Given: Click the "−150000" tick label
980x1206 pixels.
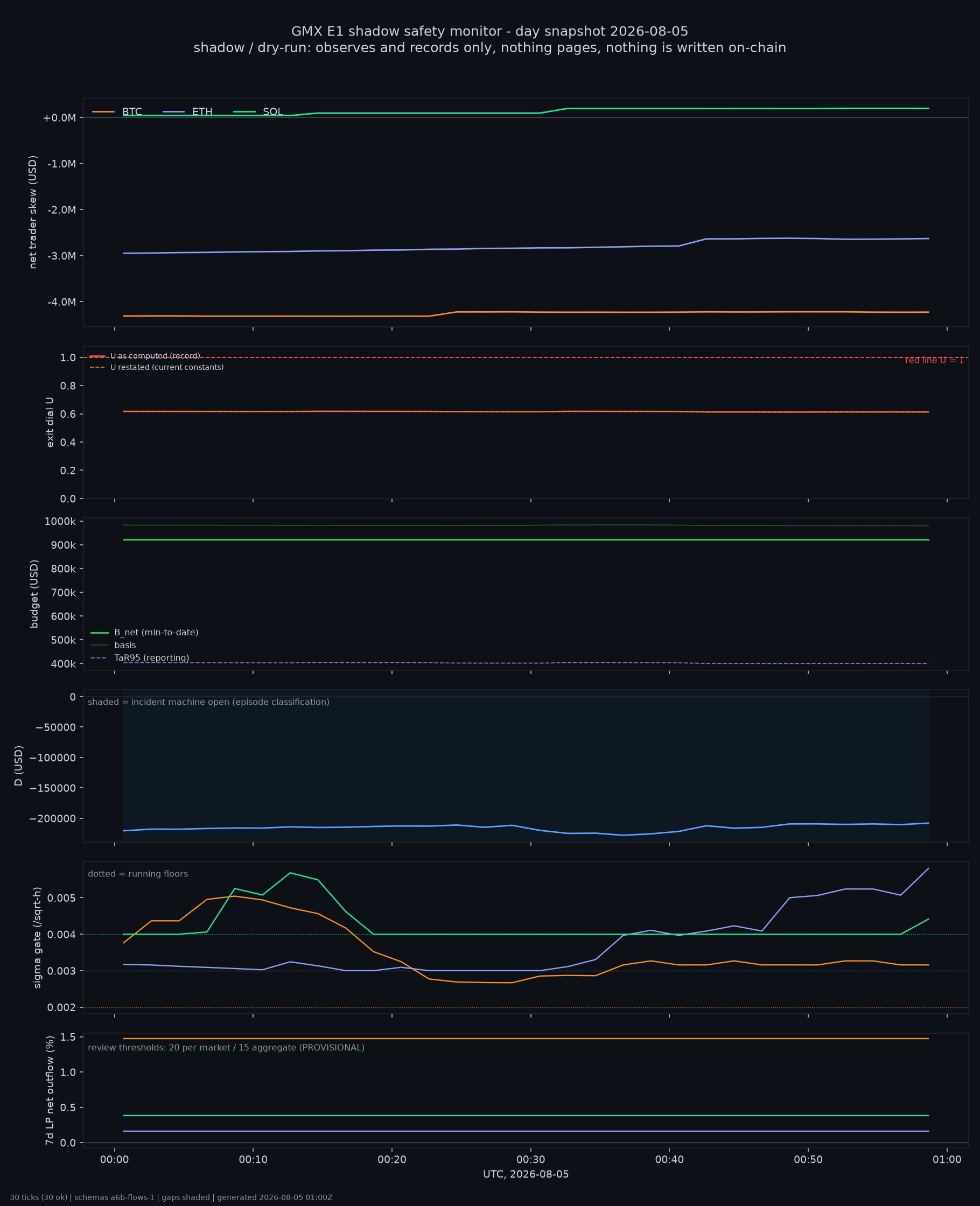Looking at the screenshot, I should 53,788.
